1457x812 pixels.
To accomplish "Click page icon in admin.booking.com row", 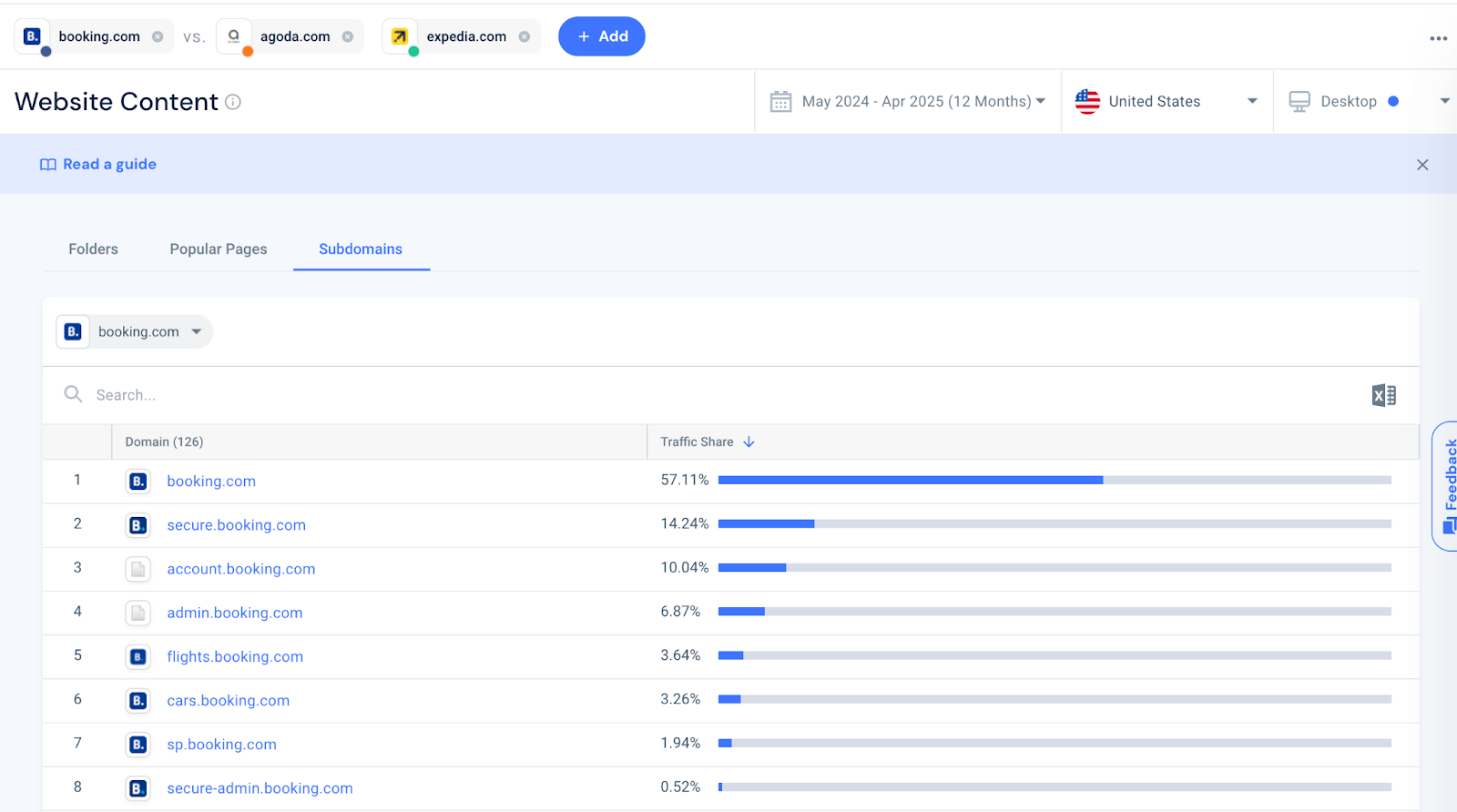I will click(x=138, y=613).
